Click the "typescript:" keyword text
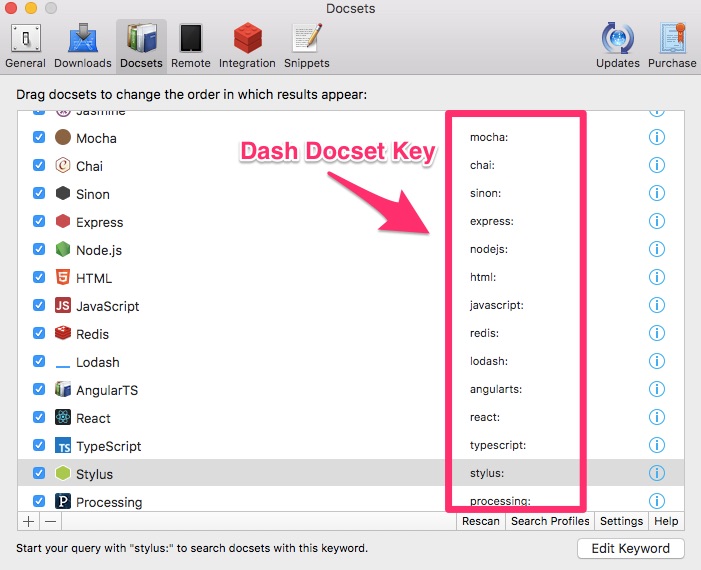Screen dimensions: 701x570 pos(498,445)
